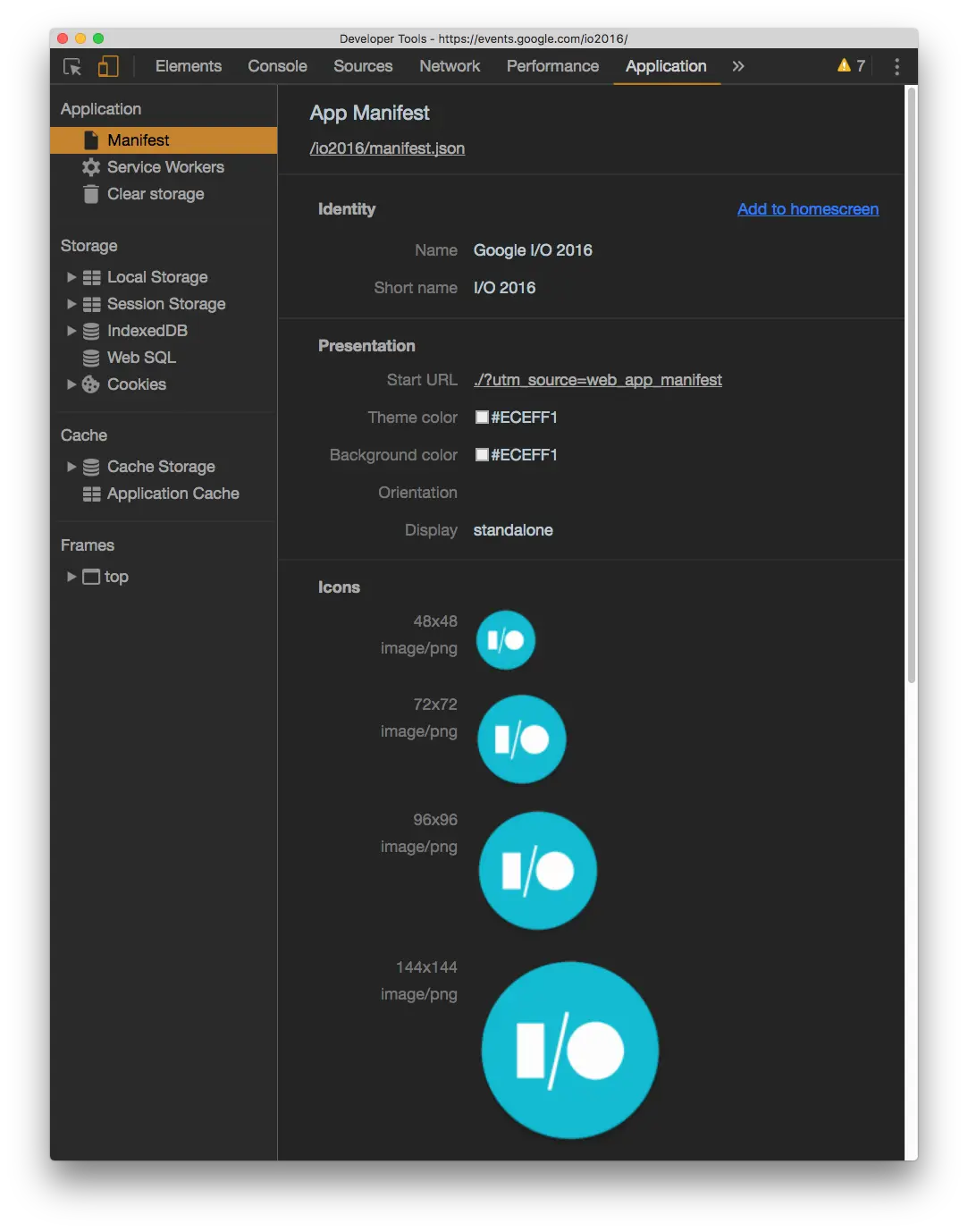Click the Clear storage trash icon

tap(91, 194)
